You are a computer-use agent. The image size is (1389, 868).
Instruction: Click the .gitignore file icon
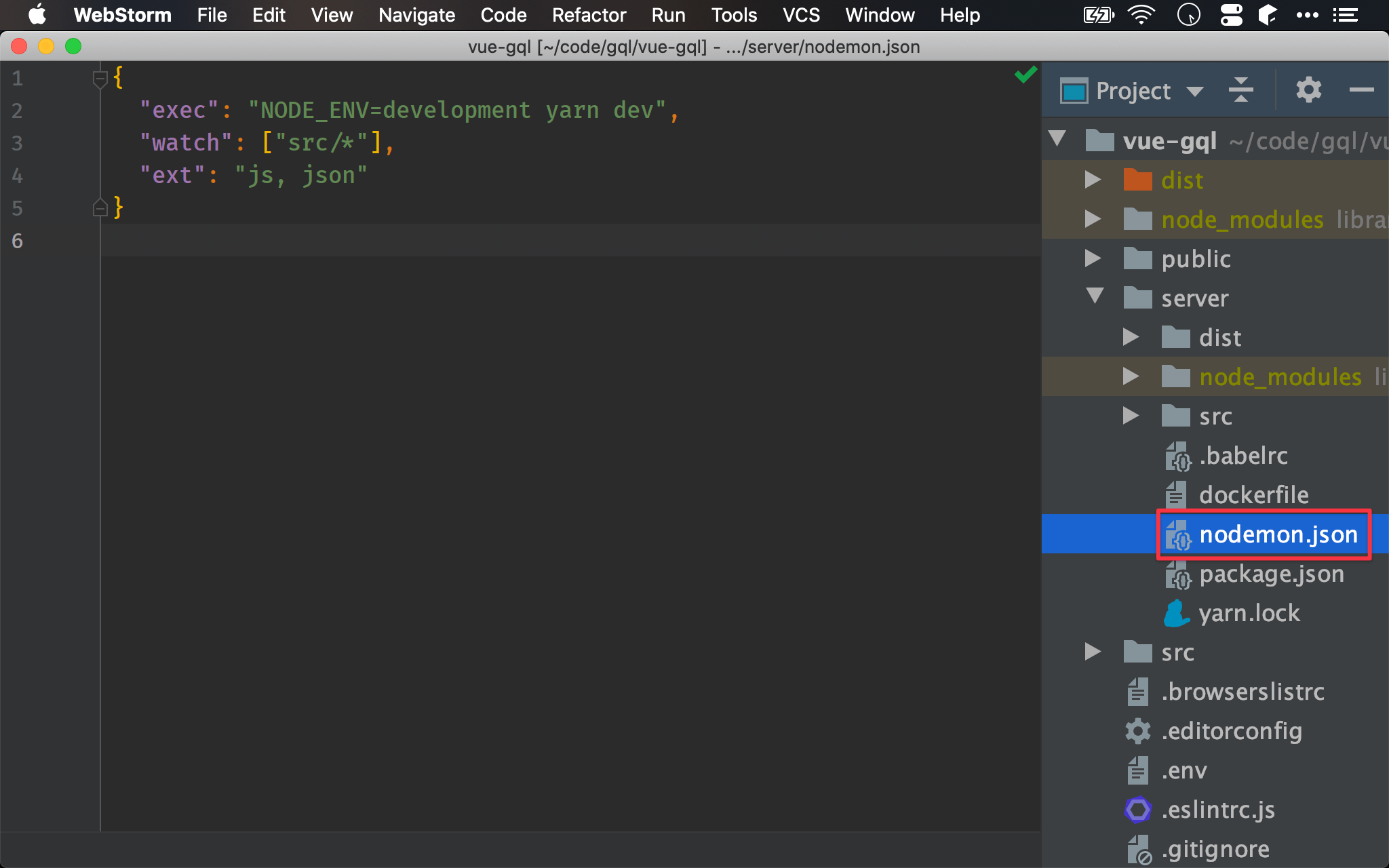tap(1139, 850)
